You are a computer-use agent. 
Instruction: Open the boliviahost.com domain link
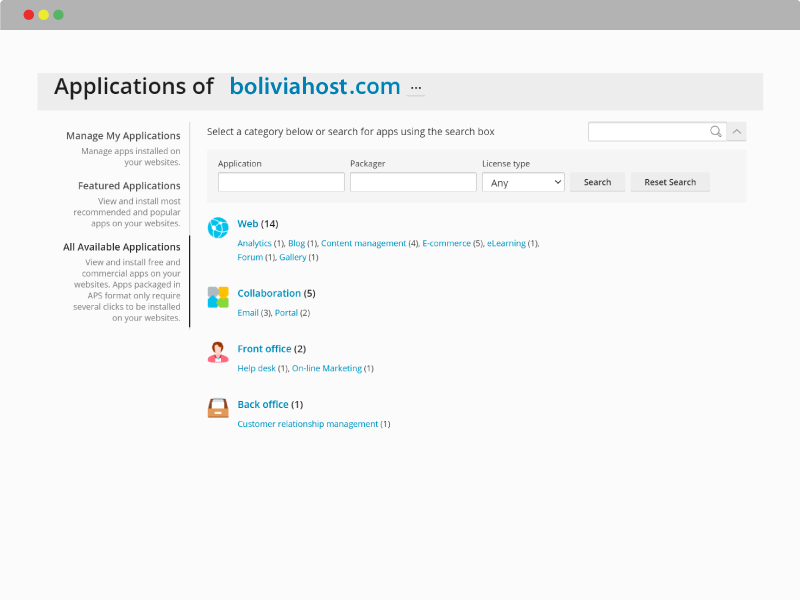coord(315,86)
